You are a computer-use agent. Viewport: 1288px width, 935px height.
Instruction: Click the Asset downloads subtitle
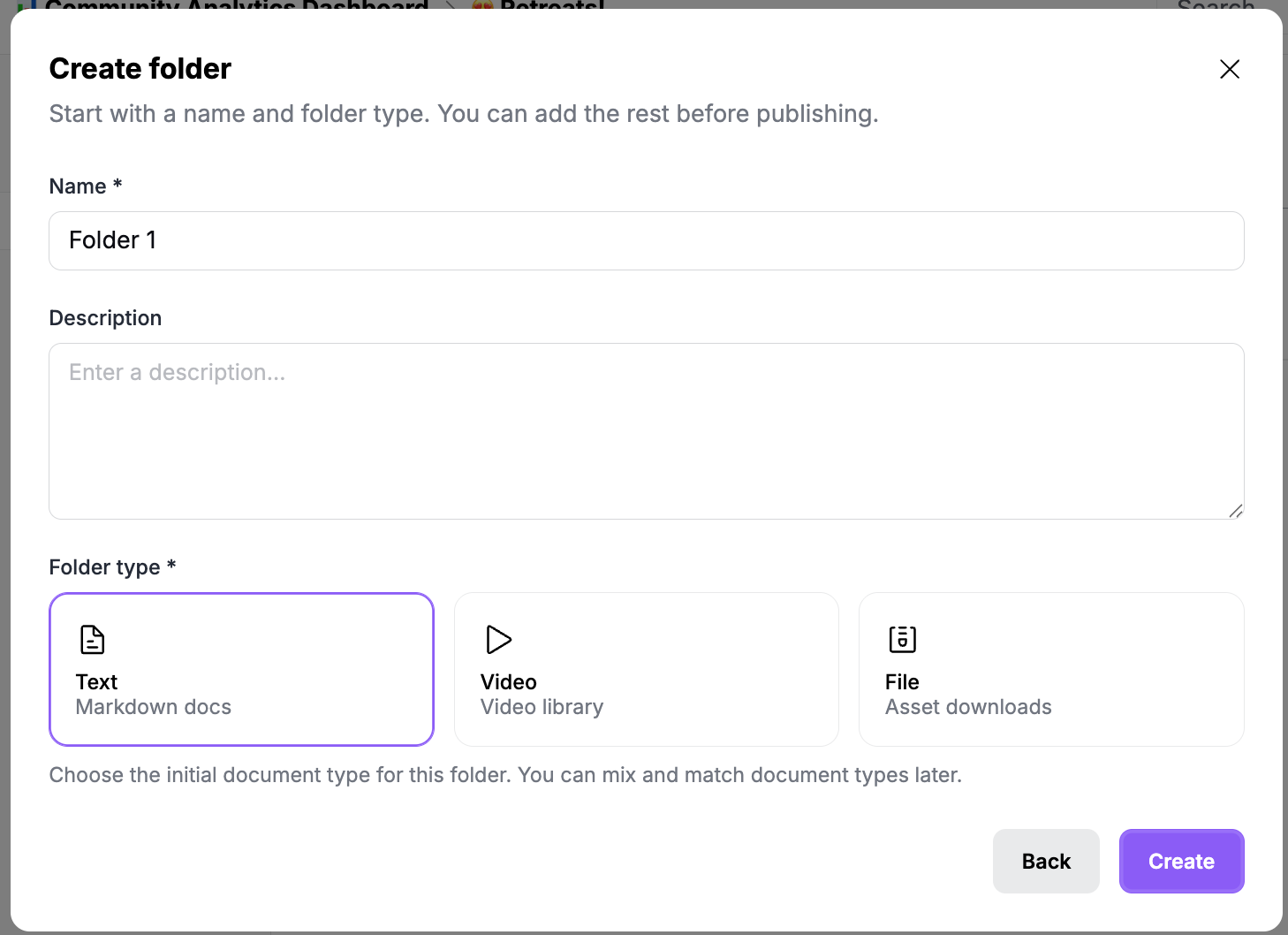point(968,707)
